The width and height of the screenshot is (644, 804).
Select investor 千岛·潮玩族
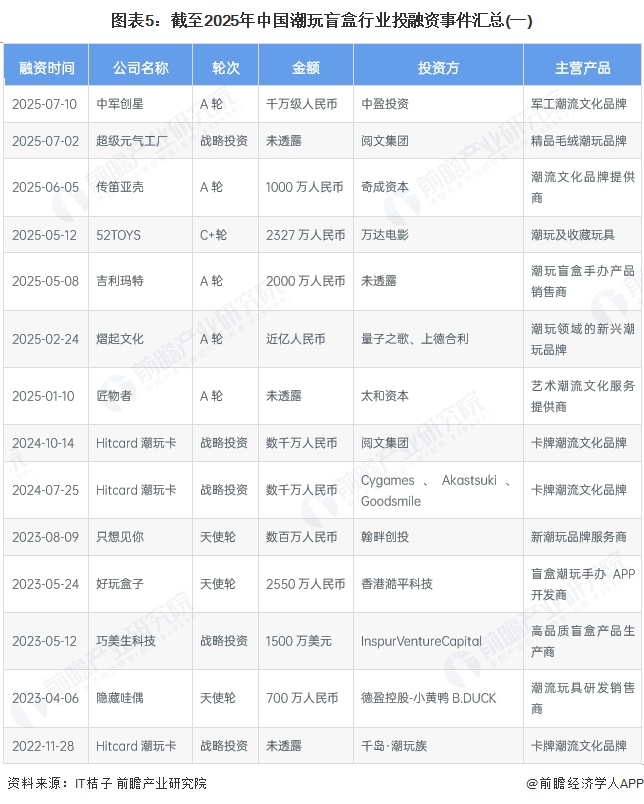pyautogui.click(x=397, y=746)
